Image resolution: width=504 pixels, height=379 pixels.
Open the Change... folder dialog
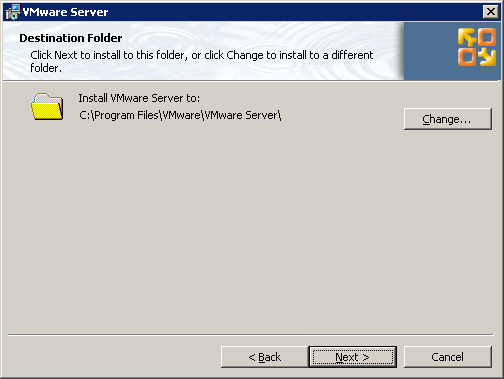tap(448, 119)
